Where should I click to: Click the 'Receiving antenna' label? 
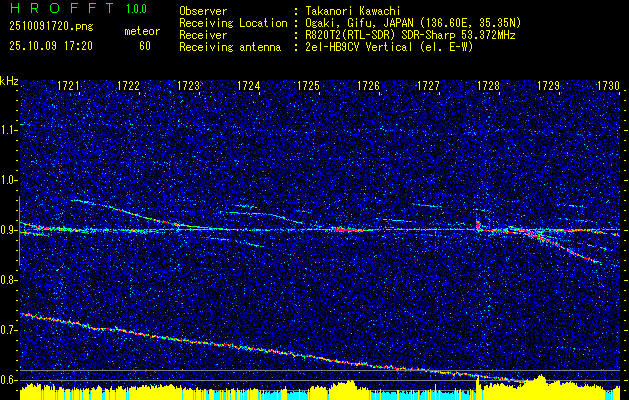(x=230, y=47)
